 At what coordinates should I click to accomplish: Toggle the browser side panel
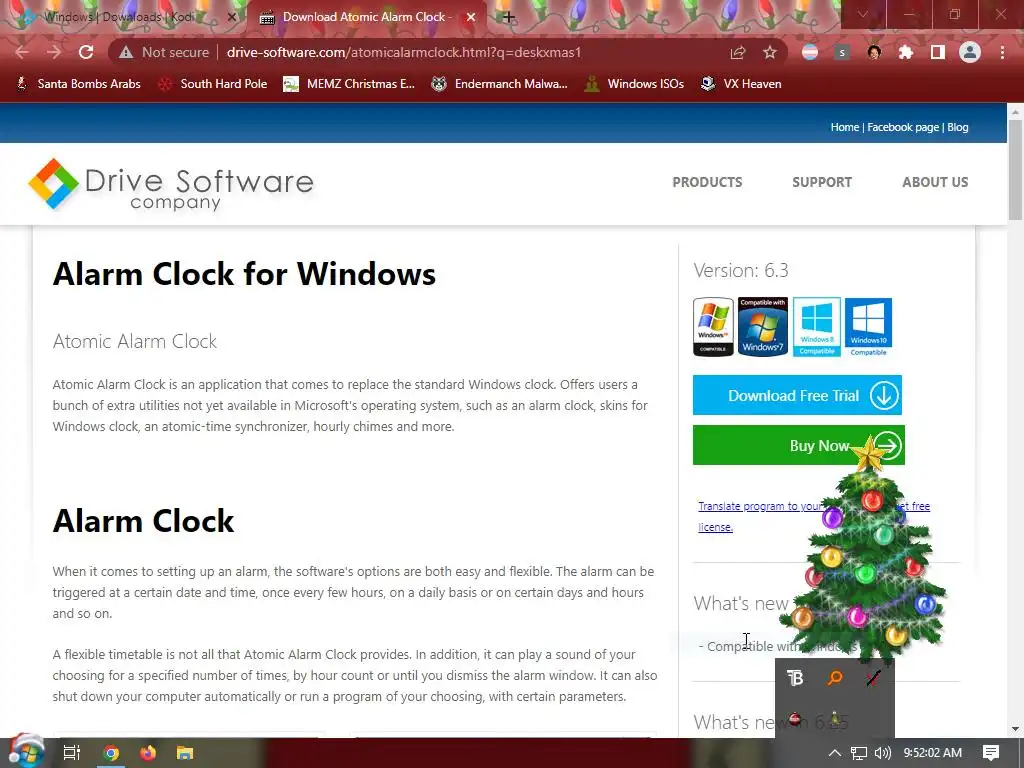938,52
